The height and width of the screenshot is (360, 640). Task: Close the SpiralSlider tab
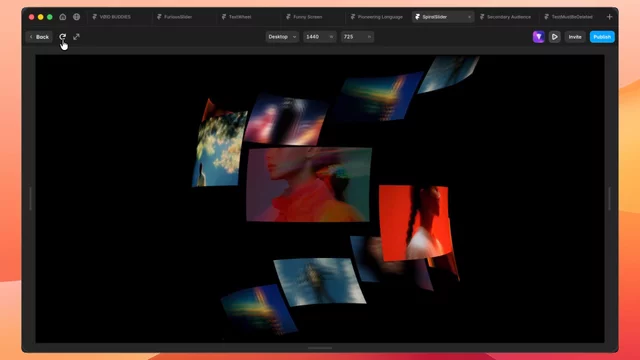(x=469, y=17)
